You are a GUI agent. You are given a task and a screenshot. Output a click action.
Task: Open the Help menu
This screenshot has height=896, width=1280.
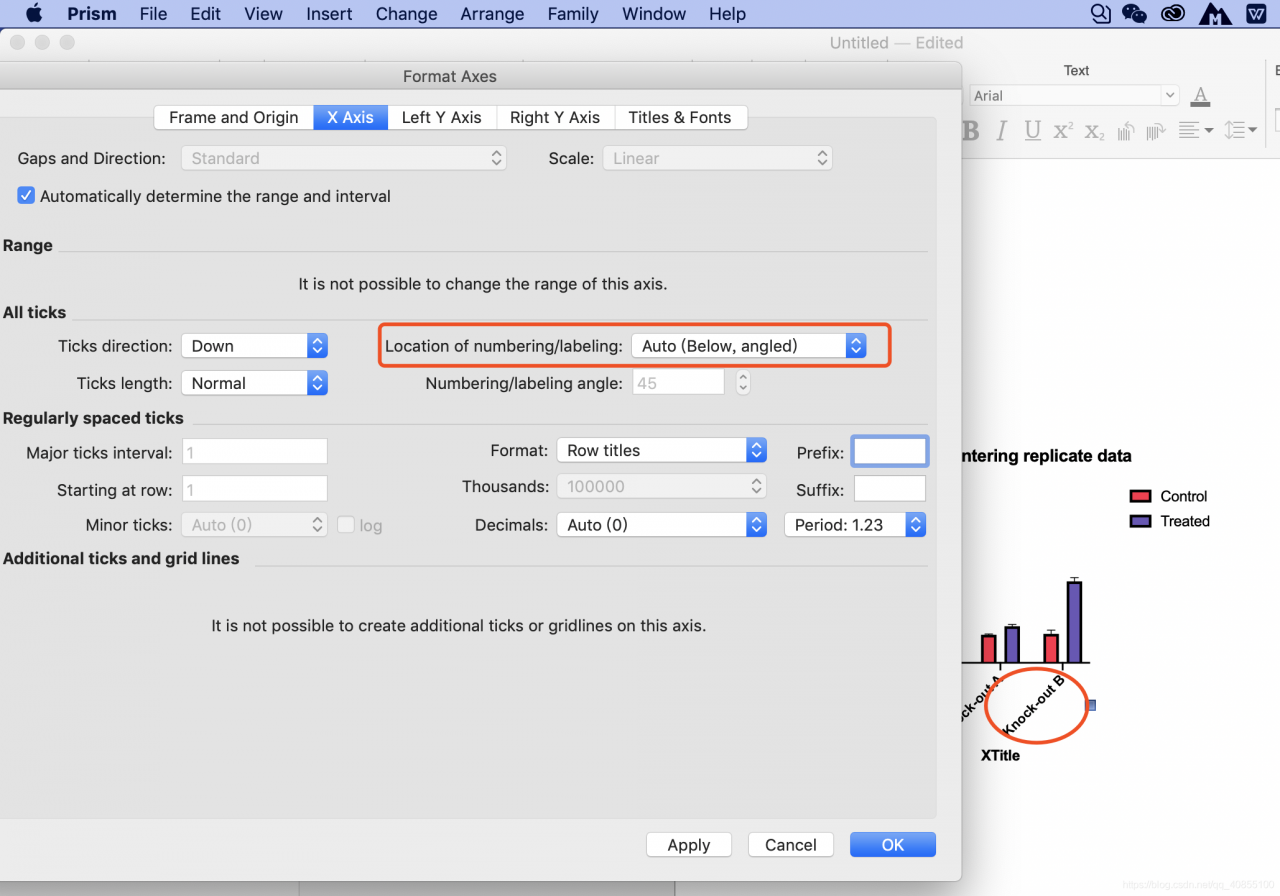pyautogui.click(x=727, y=14)
